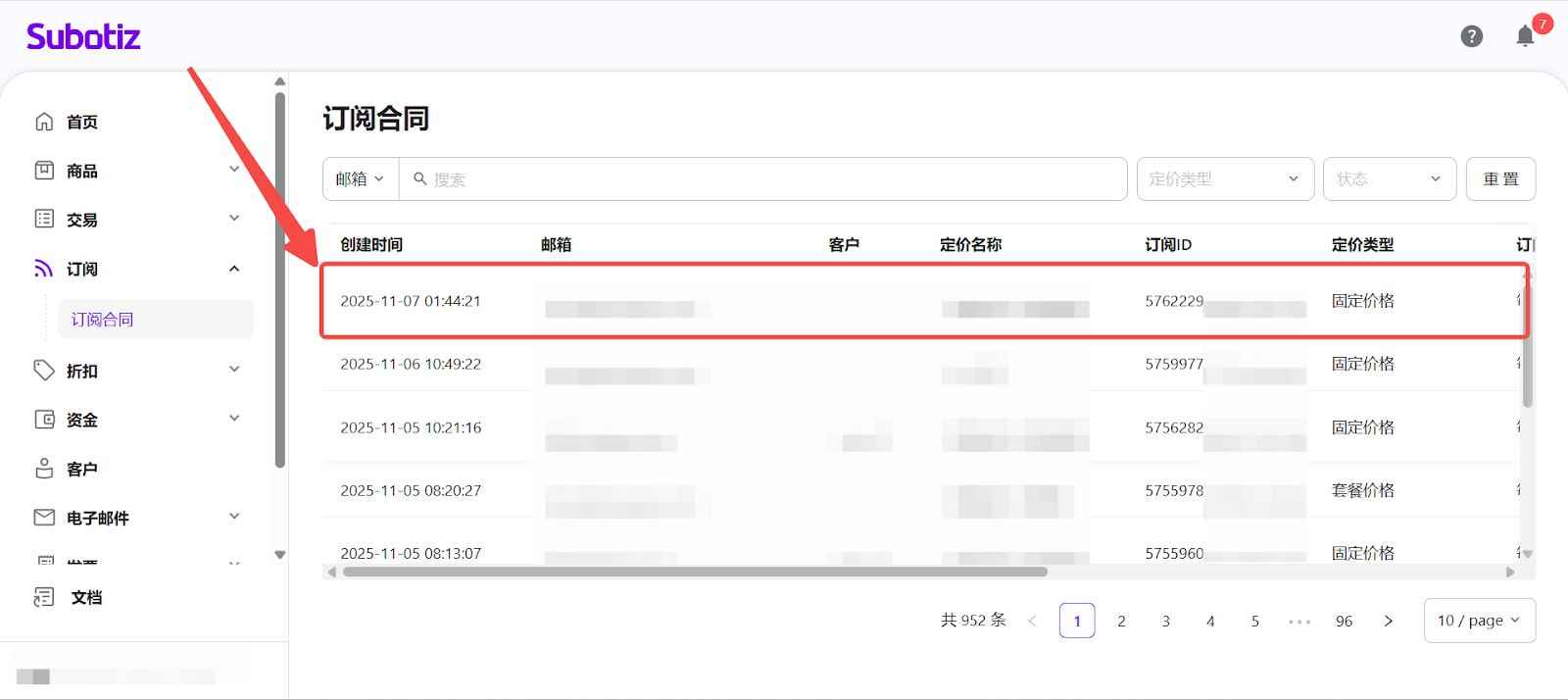Change the 10 / page size selector
This screenshot has height=700, width=1568.
tap(1479, 621)
